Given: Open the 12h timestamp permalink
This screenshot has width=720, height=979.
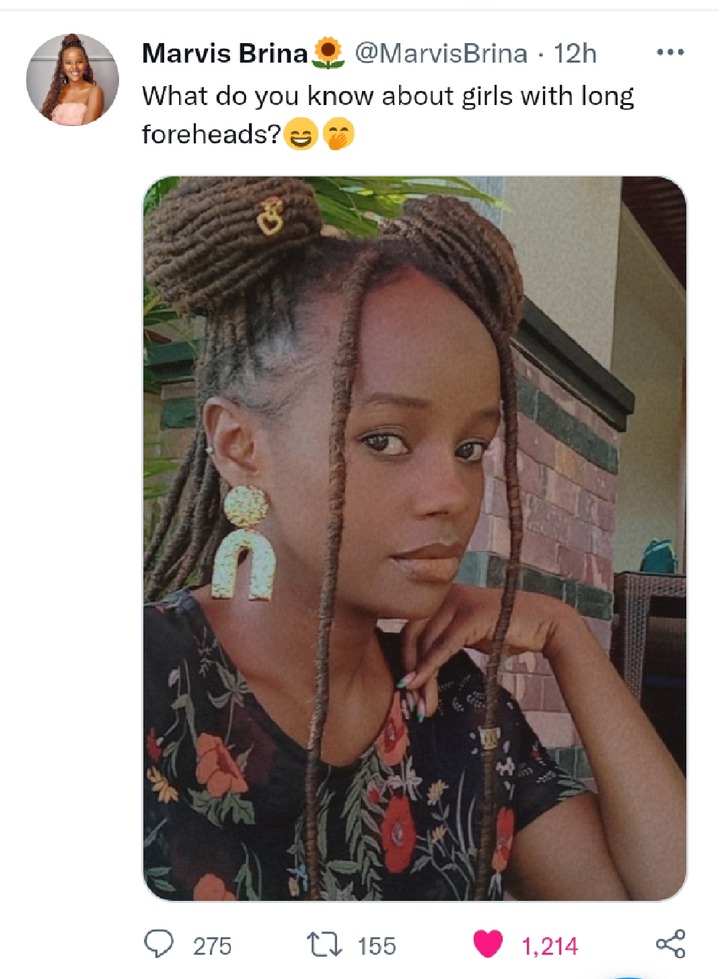Looking at the screenshot, I should coord(575,54).
